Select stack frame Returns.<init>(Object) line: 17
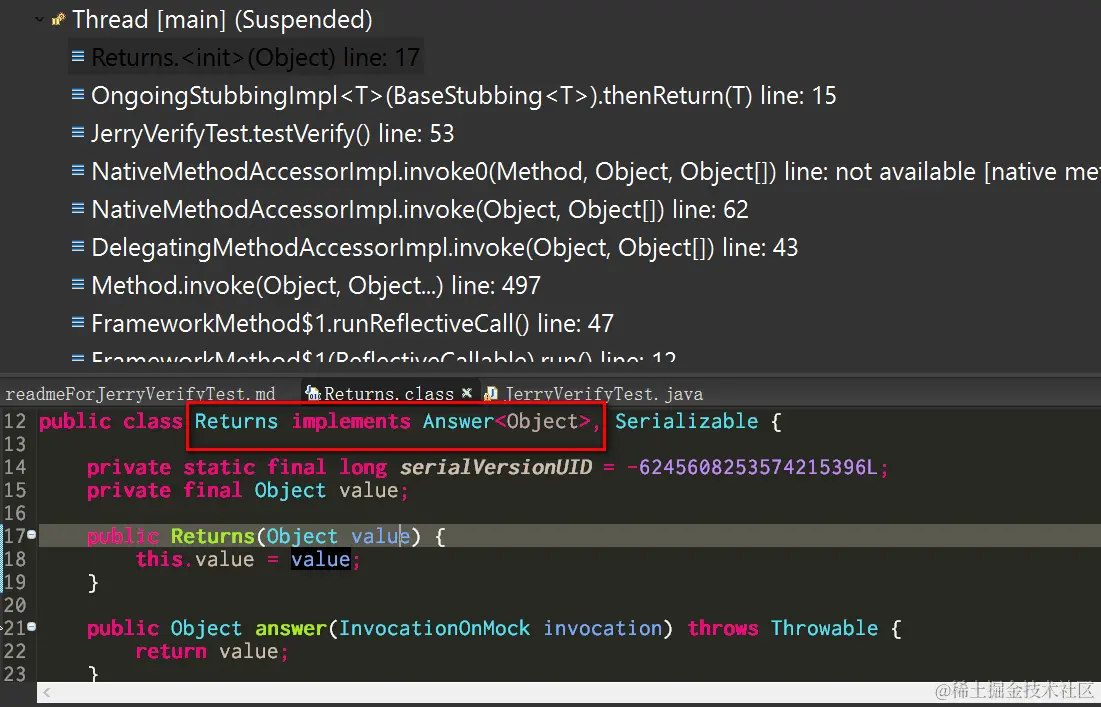 (x=256, y=57)
